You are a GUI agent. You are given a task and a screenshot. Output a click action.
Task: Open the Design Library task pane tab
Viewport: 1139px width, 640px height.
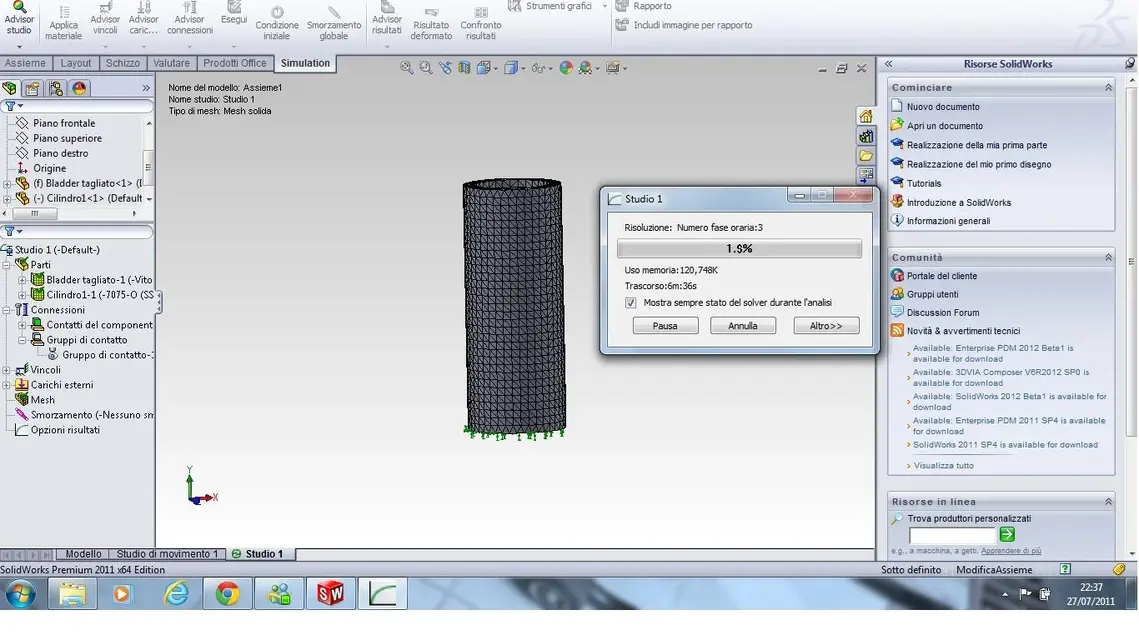pyautogui.click(x=866, y=136)
